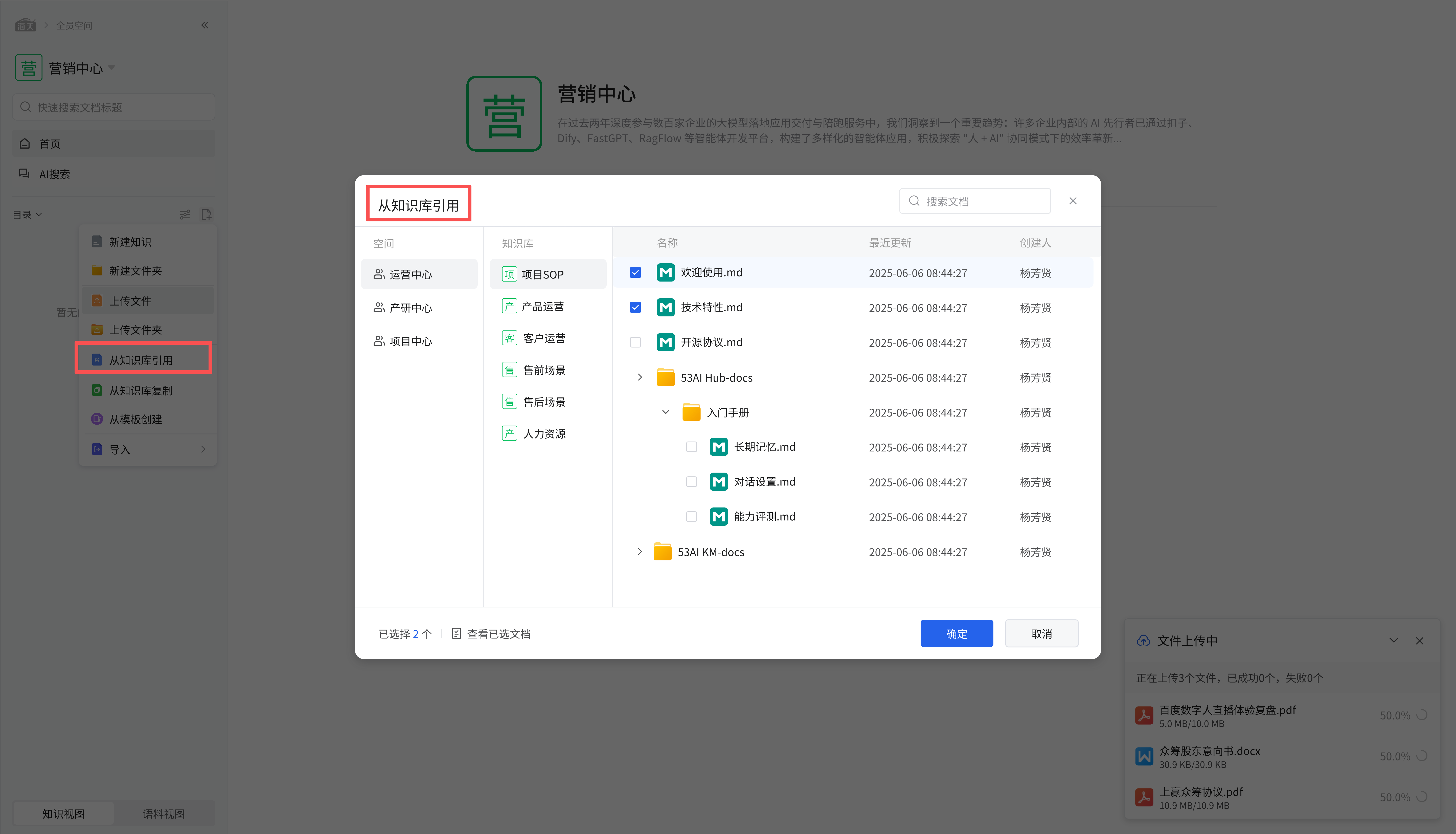
Task: Check the 长期记忆.md checkbox
Action: point(691,447)
